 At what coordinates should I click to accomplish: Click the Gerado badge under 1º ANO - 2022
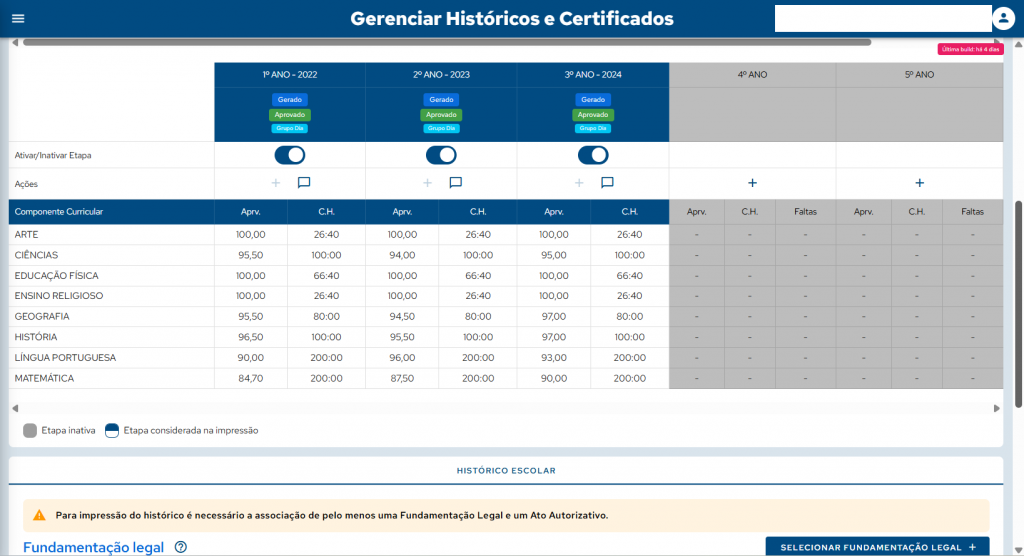[x=289, y=100]
